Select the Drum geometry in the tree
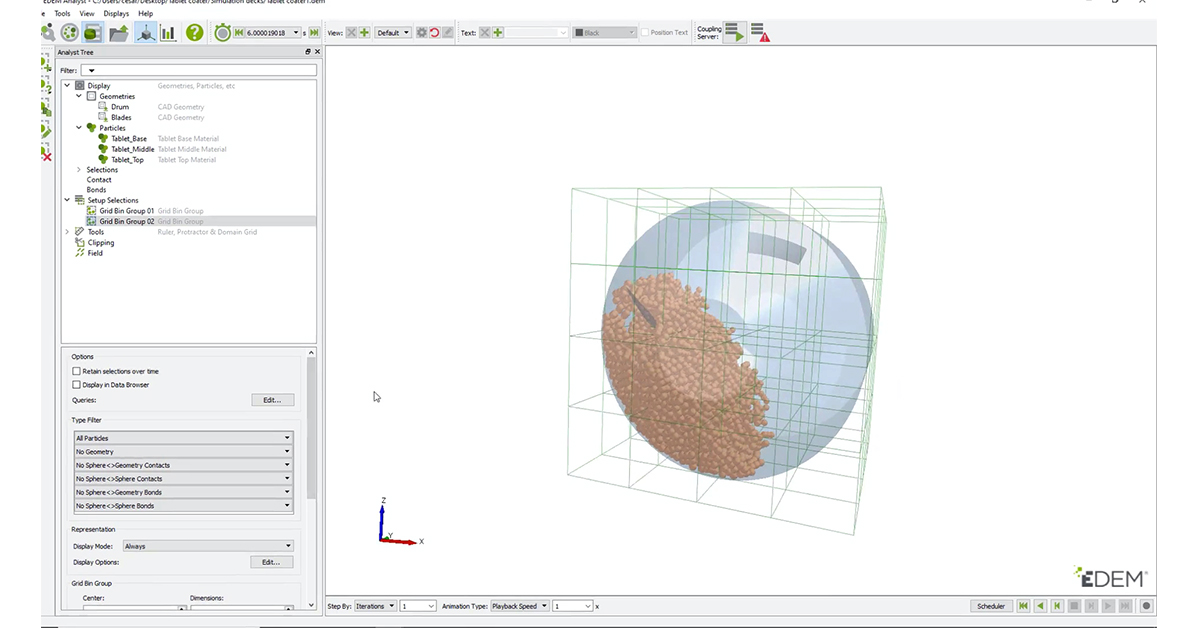Screen dimensions: 1200x628 tap(120, 107)
